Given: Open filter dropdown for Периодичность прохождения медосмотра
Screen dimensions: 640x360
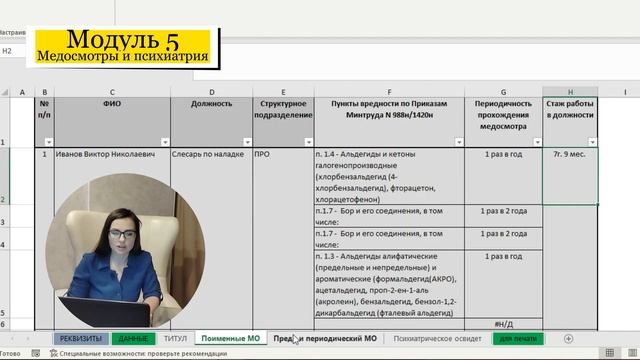Looking at the screenshot, I should pos(537,142).
